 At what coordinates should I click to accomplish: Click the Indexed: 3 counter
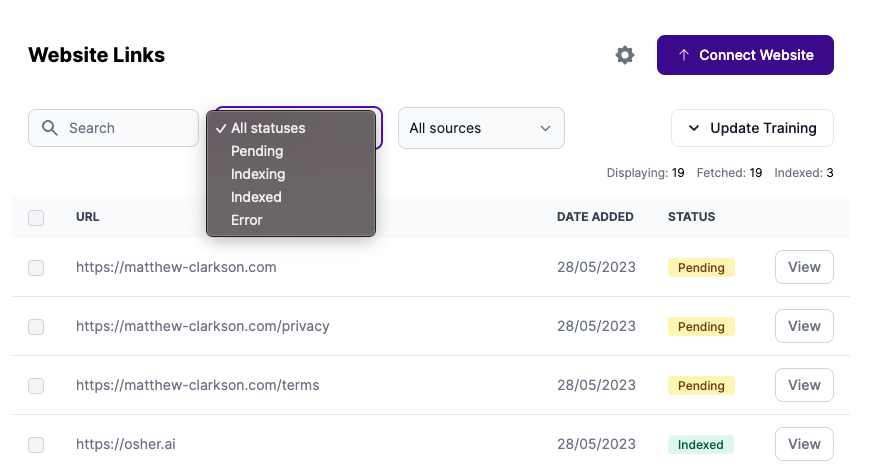[803, 173]
